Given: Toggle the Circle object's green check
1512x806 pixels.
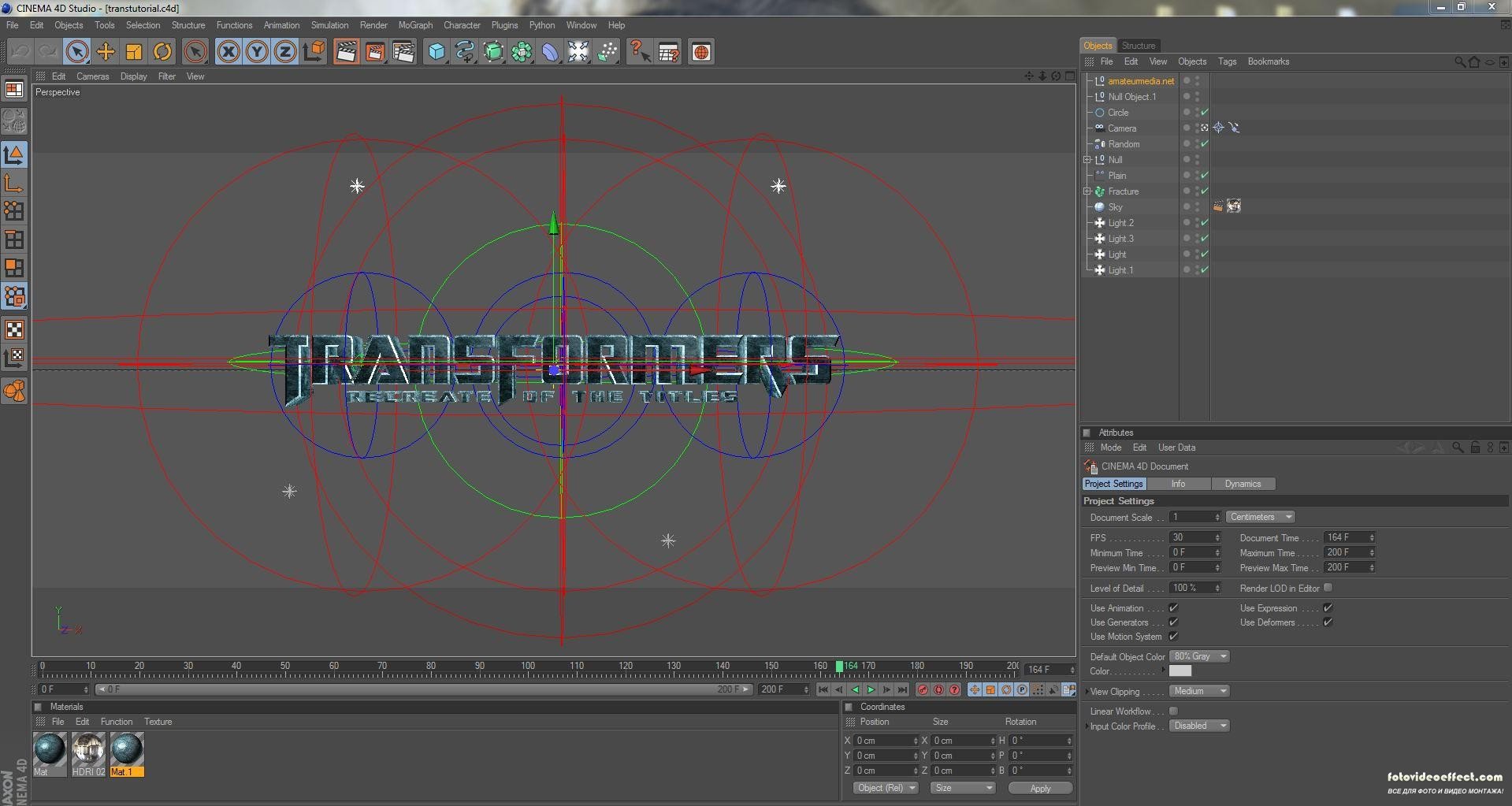Looking at the screenshot, I should pos(1205,113).
